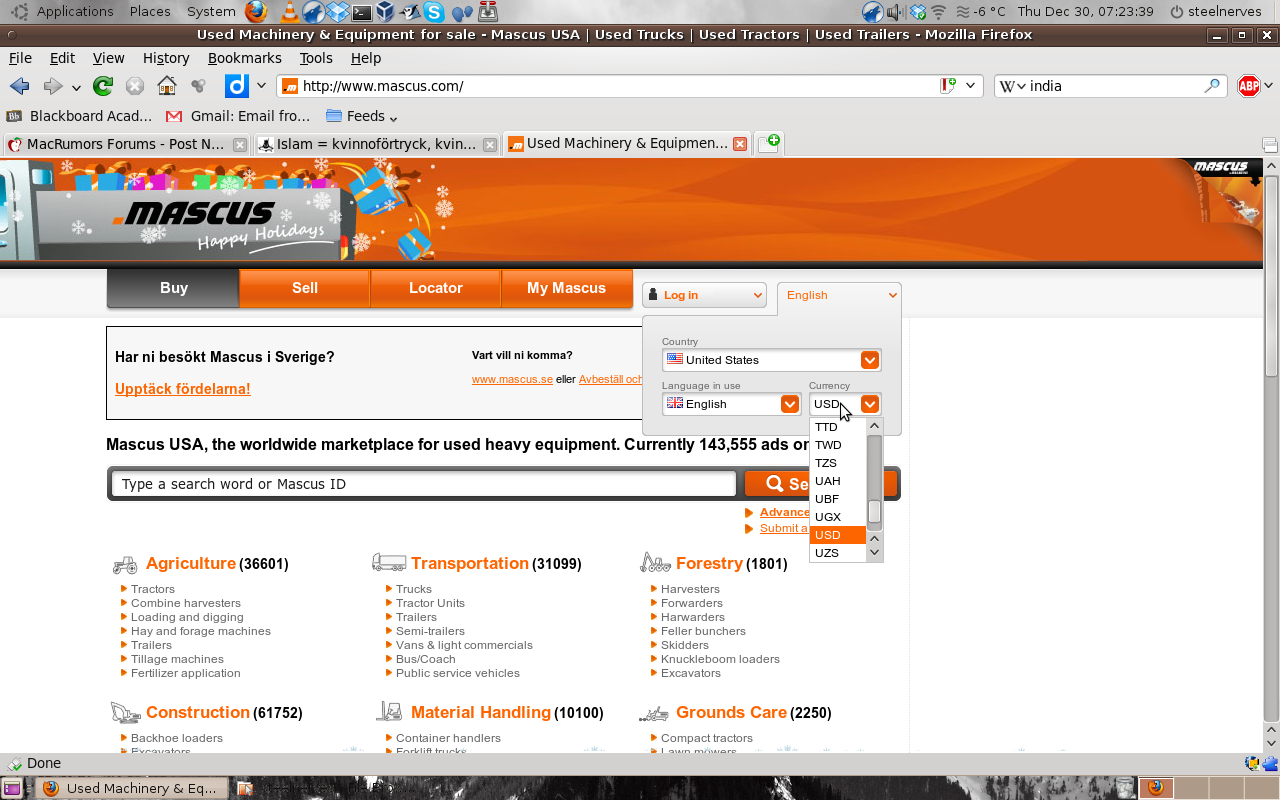Open the www.mascus.se link
The width and height of the screenshot is (1280, 800).
coord(512,379)
